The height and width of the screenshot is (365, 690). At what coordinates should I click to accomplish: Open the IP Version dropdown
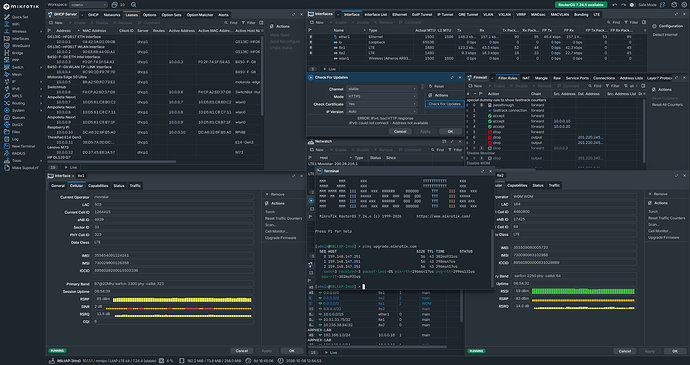(x=381, y=112)
